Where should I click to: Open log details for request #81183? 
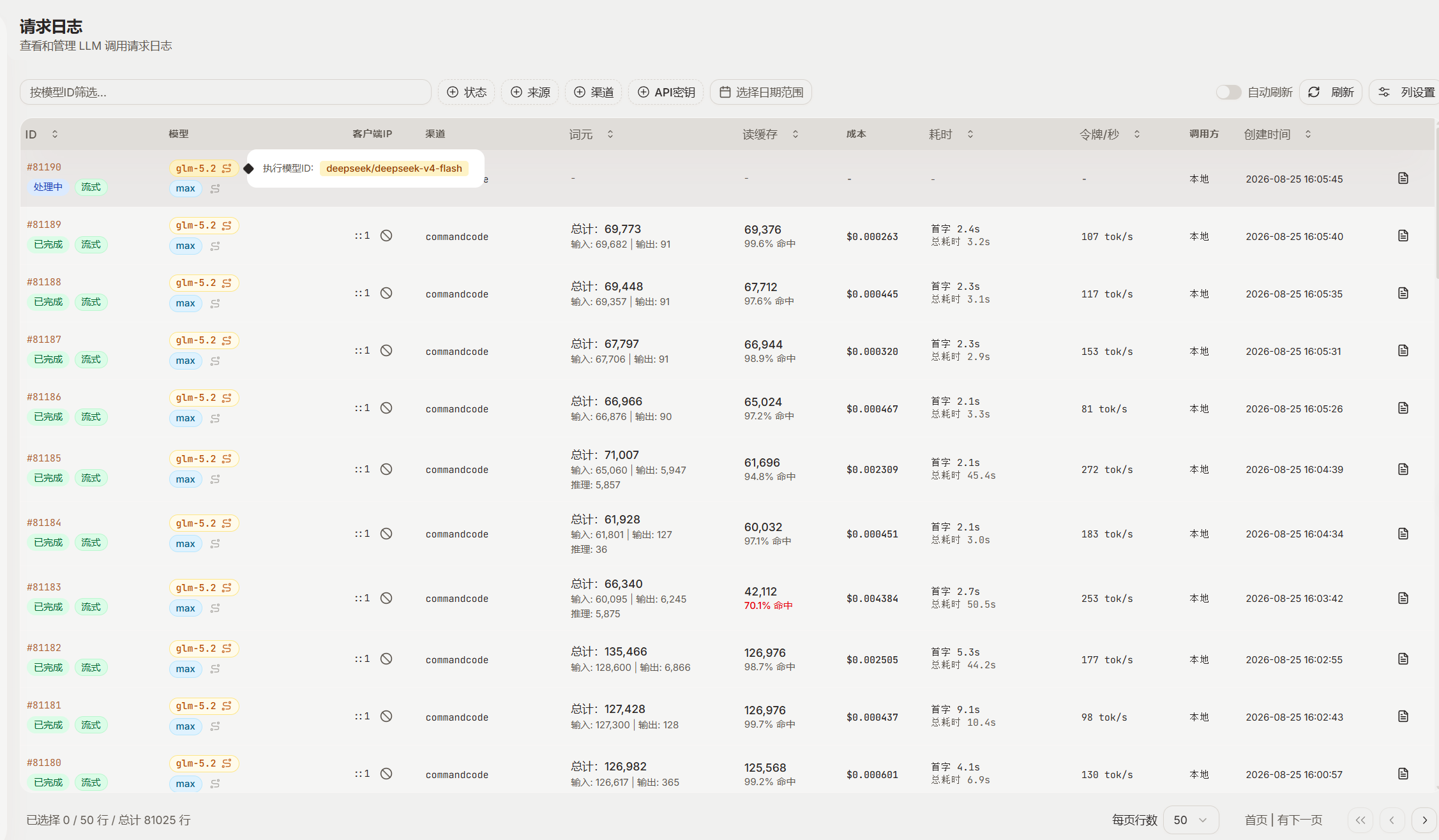1403,598
